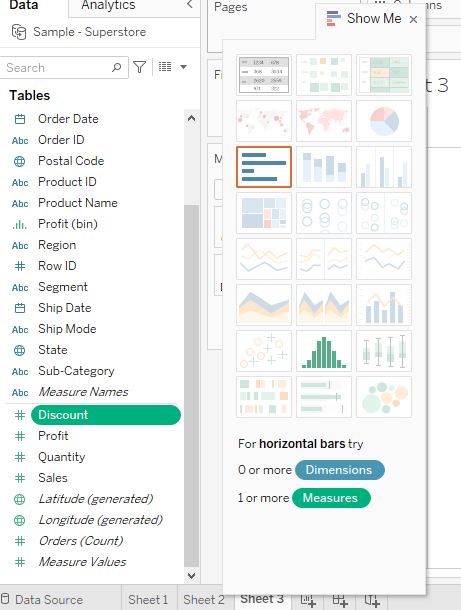Open the view options dropdown arrow
461x610 pixels.
183,67
